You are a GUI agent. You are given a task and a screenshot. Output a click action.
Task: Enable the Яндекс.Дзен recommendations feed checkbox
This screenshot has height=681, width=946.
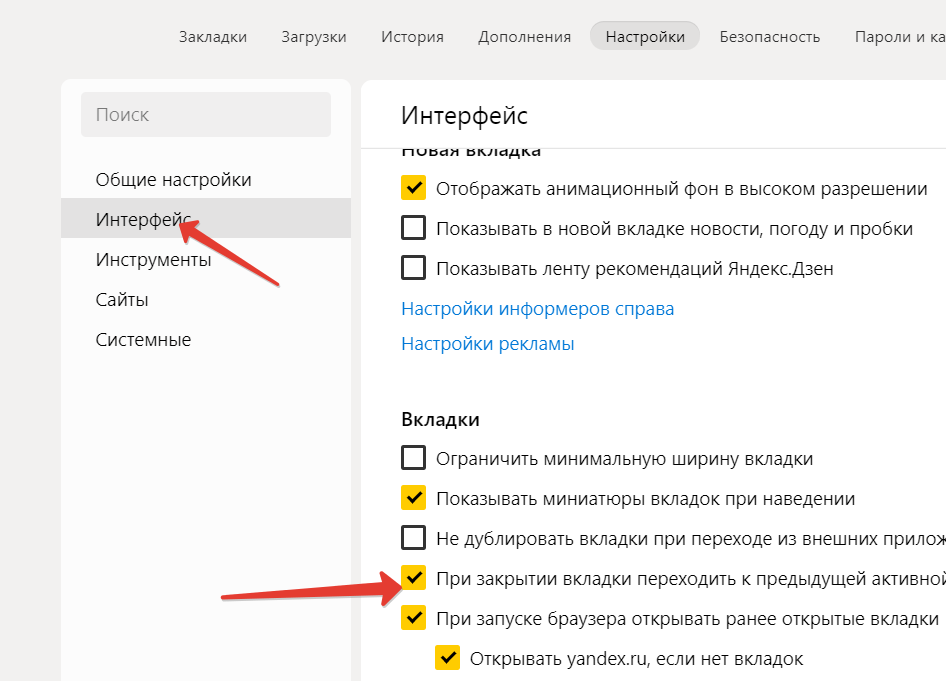[413, 268]
